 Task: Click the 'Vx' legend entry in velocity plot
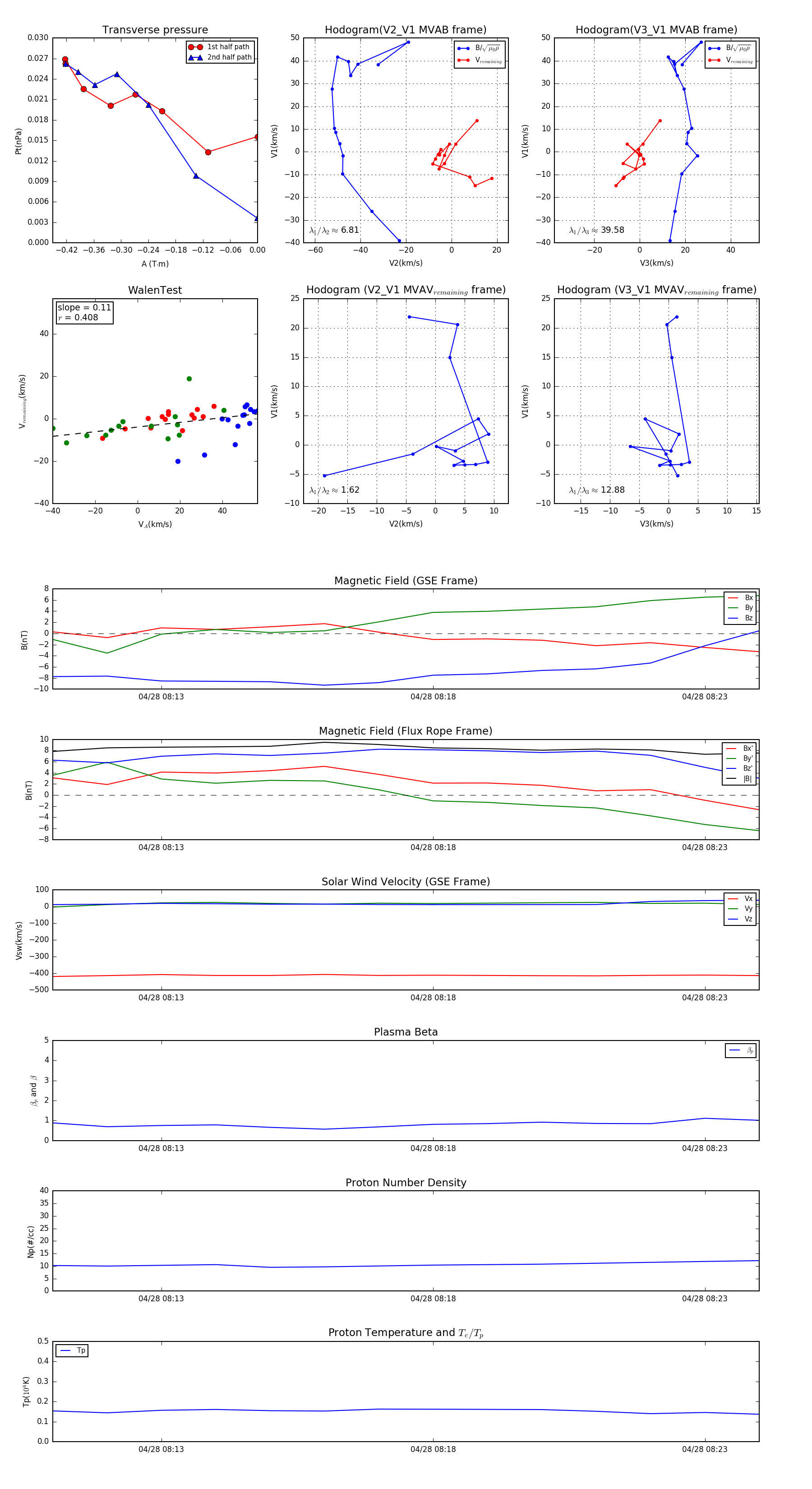pos(740,898)
